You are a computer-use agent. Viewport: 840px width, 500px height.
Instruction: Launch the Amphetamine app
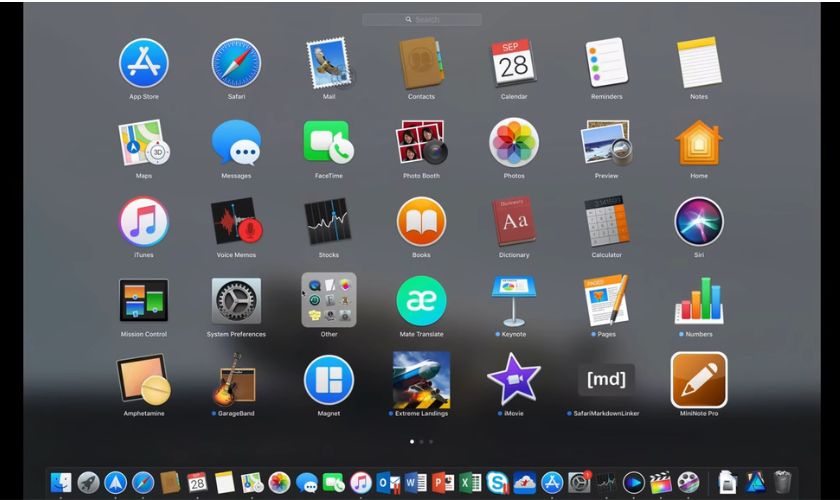click(x=144, y=380)
